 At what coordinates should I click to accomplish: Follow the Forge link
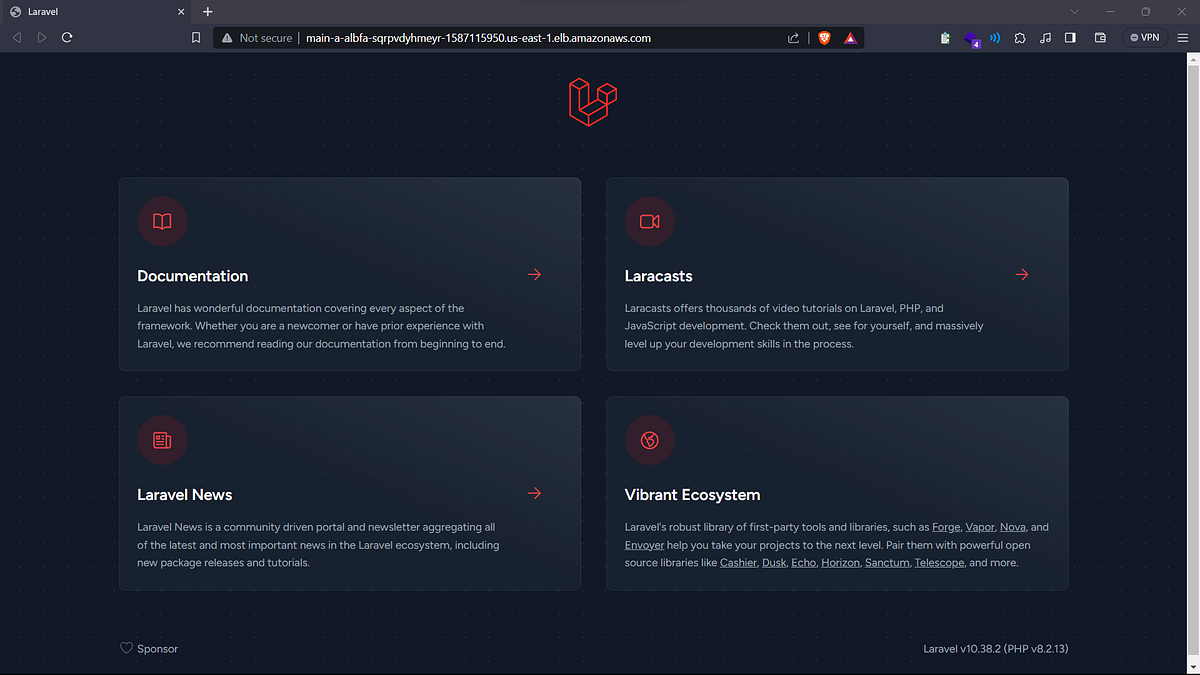945,527
